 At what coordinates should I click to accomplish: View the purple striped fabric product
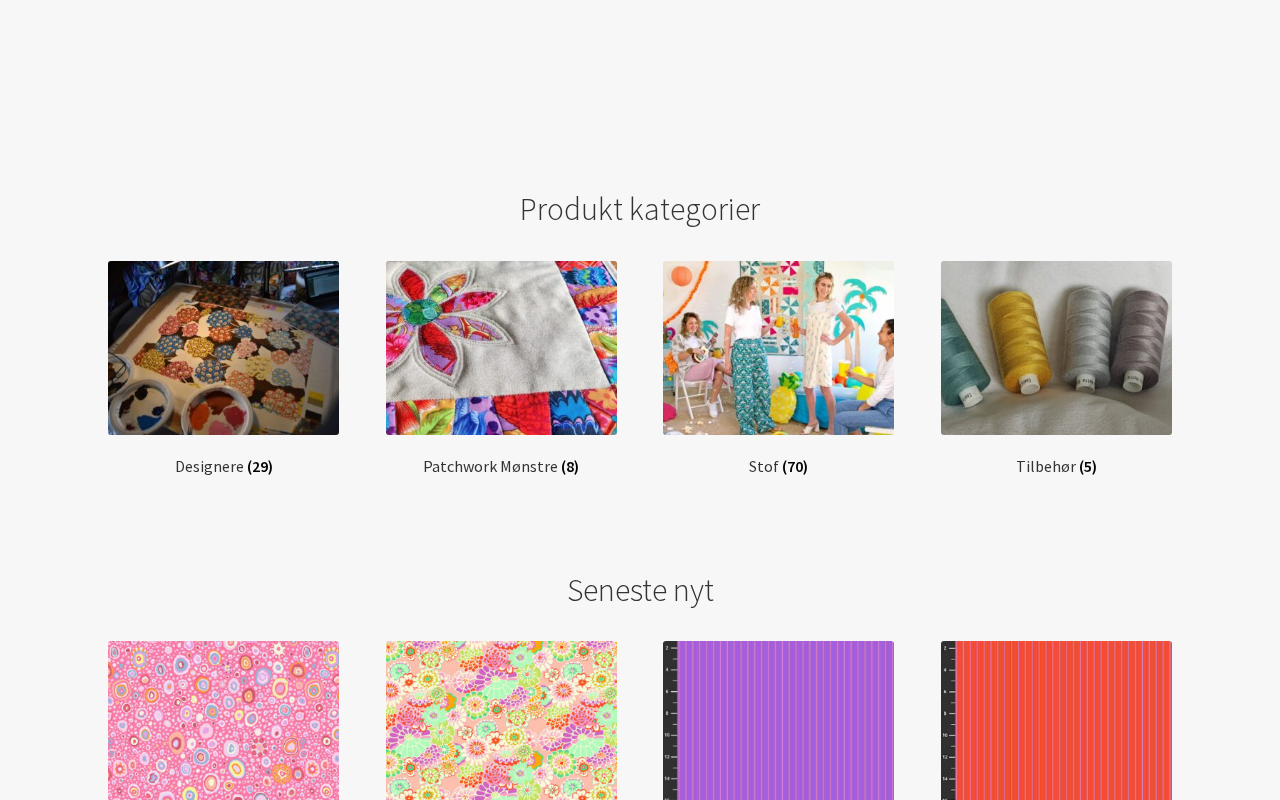coord(778,720)
